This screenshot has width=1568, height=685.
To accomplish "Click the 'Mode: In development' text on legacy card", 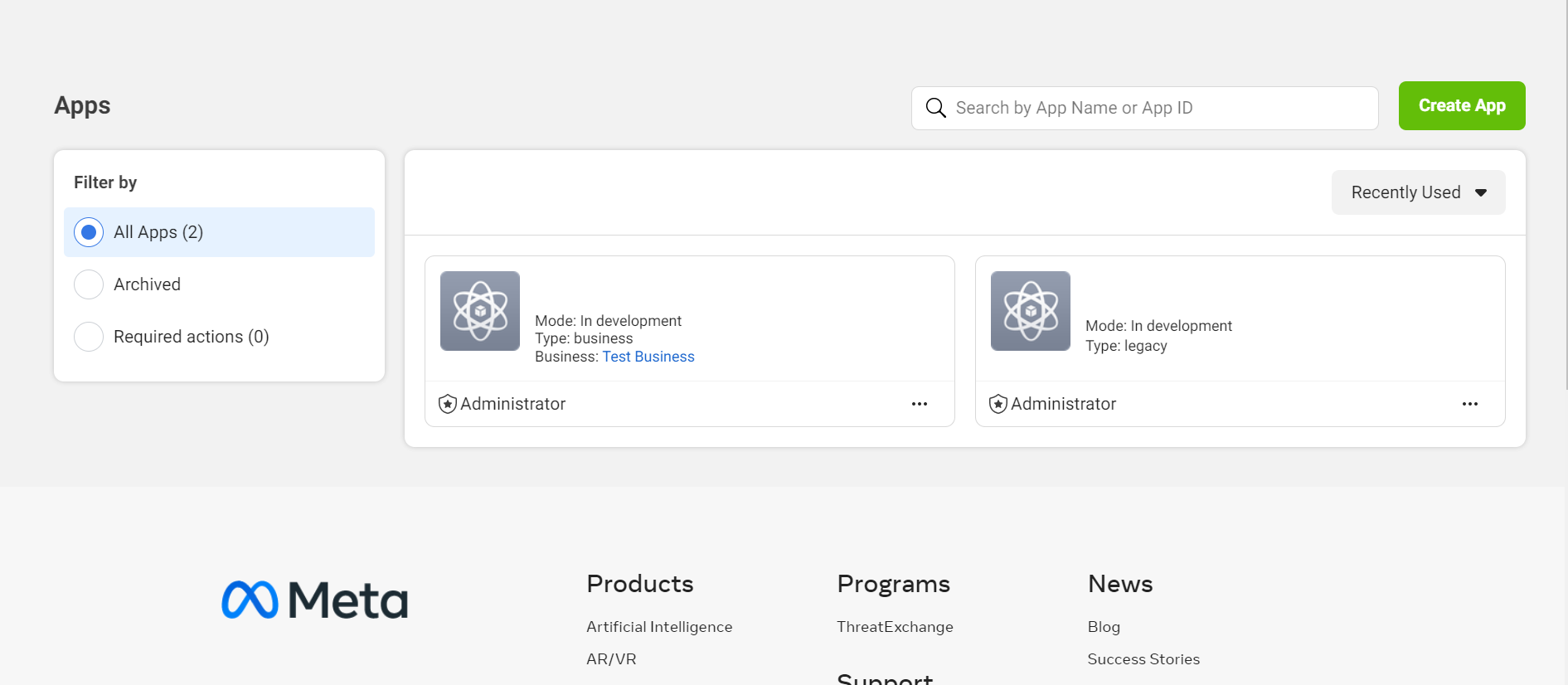I will pos(1158,326).
